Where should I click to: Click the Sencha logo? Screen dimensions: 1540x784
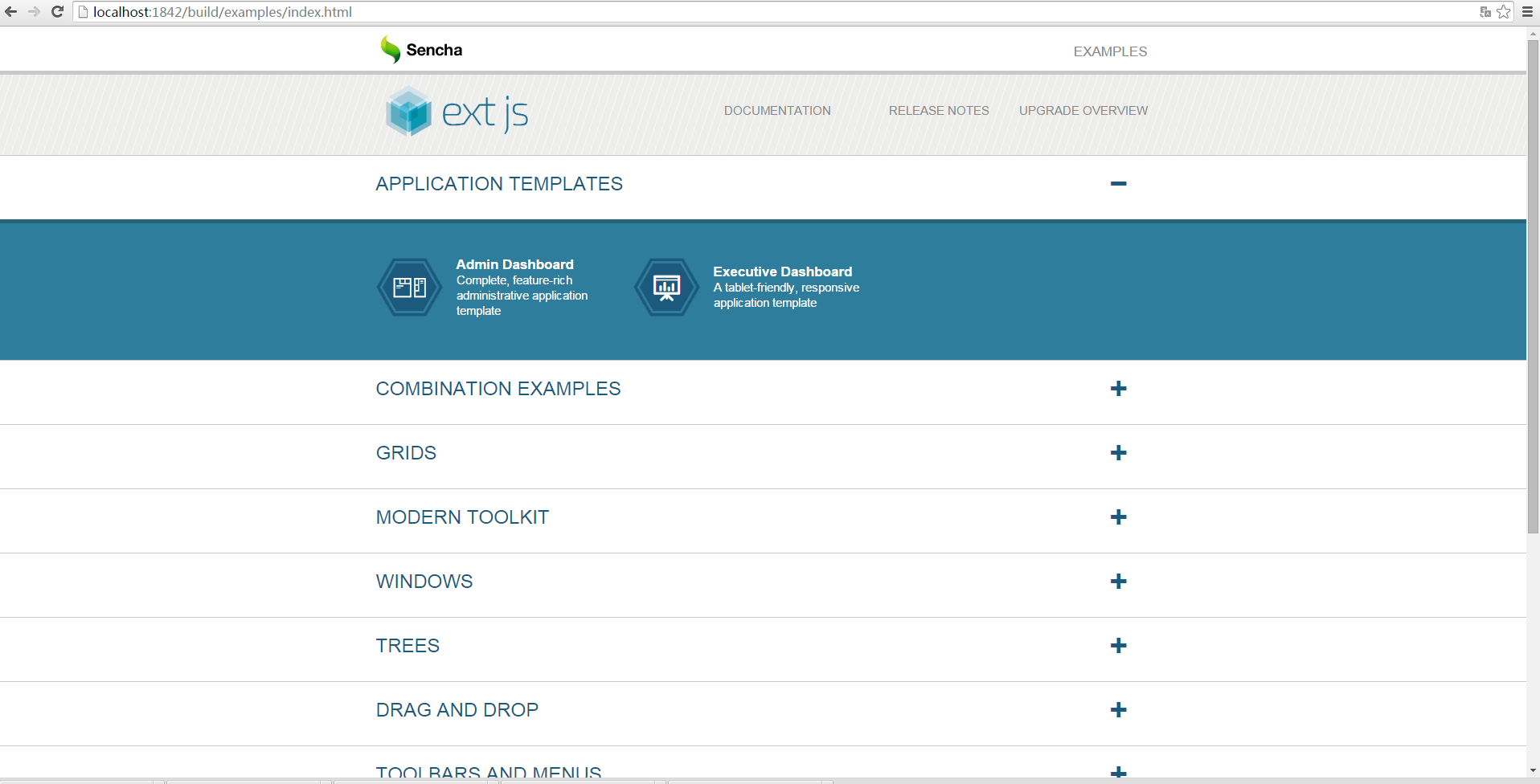coord(421,50)
